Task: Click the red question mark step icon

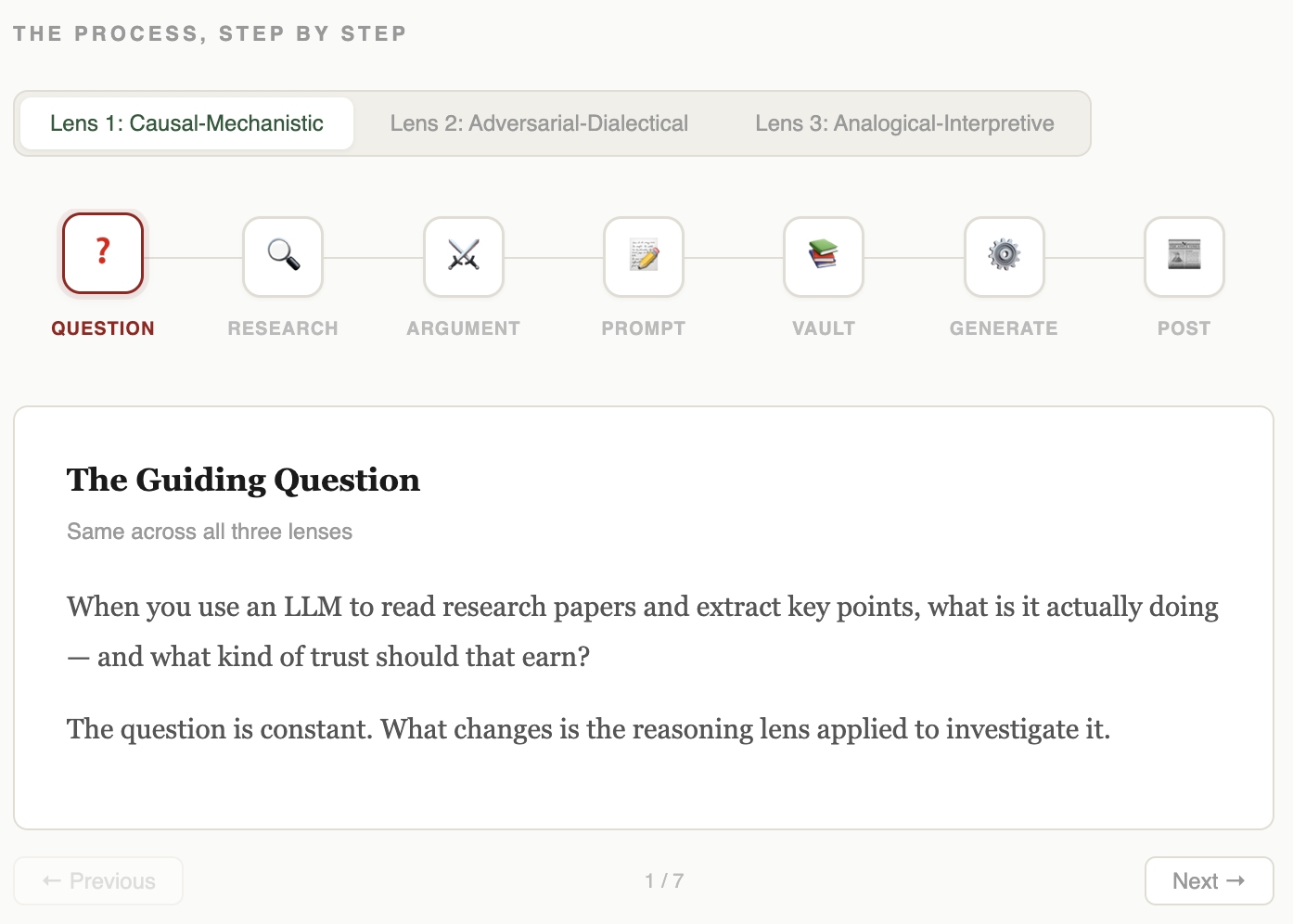Action: 103,253
